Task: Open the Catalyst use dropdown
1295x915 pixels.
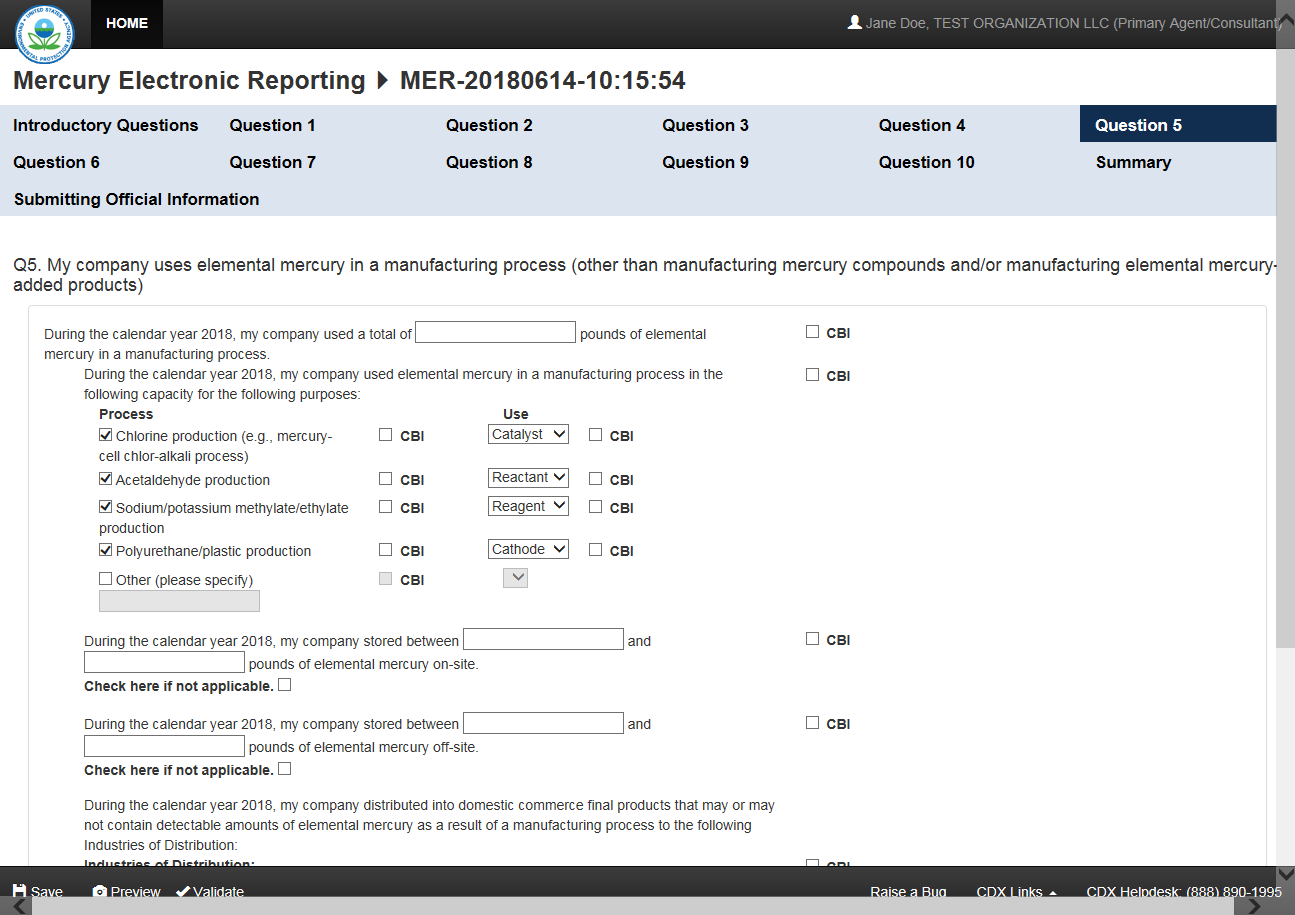Action: 528,435
